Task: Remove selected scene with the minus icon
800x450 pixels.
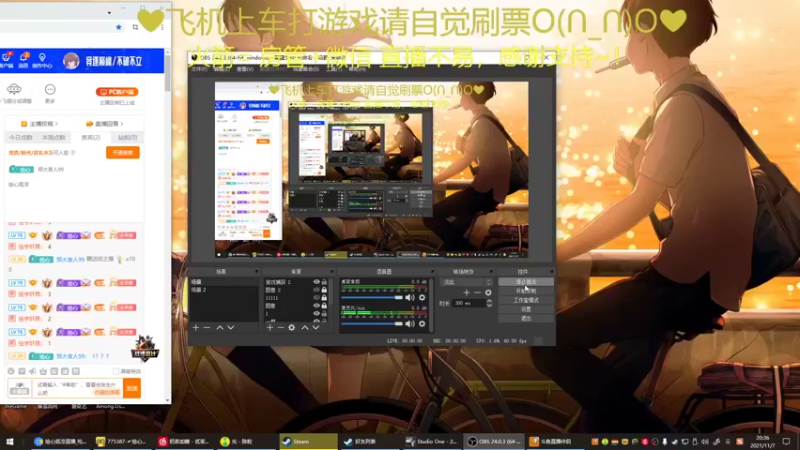Action: click(207, 328)
